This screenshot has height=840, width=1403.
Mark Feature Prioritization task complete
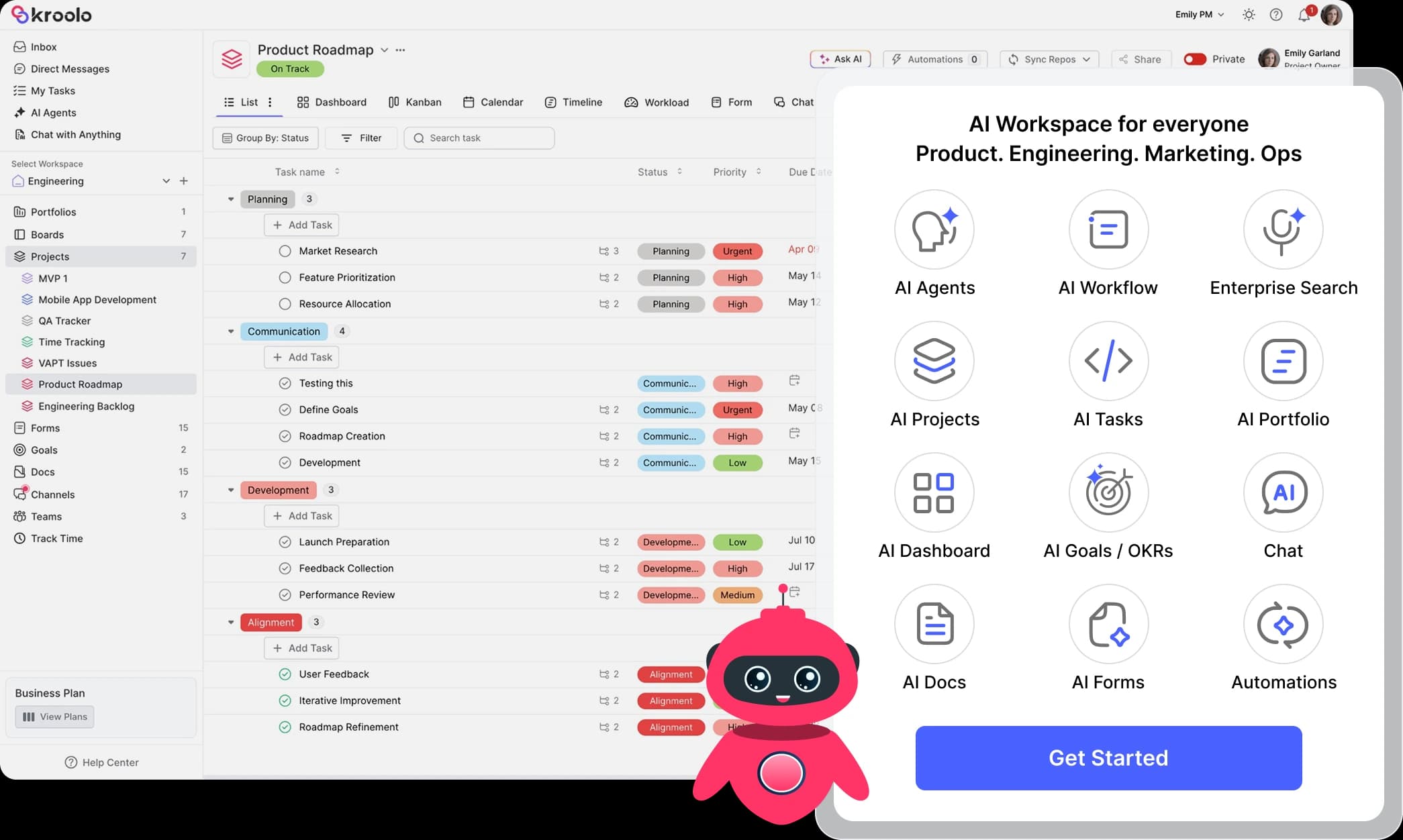click(285, 277)
